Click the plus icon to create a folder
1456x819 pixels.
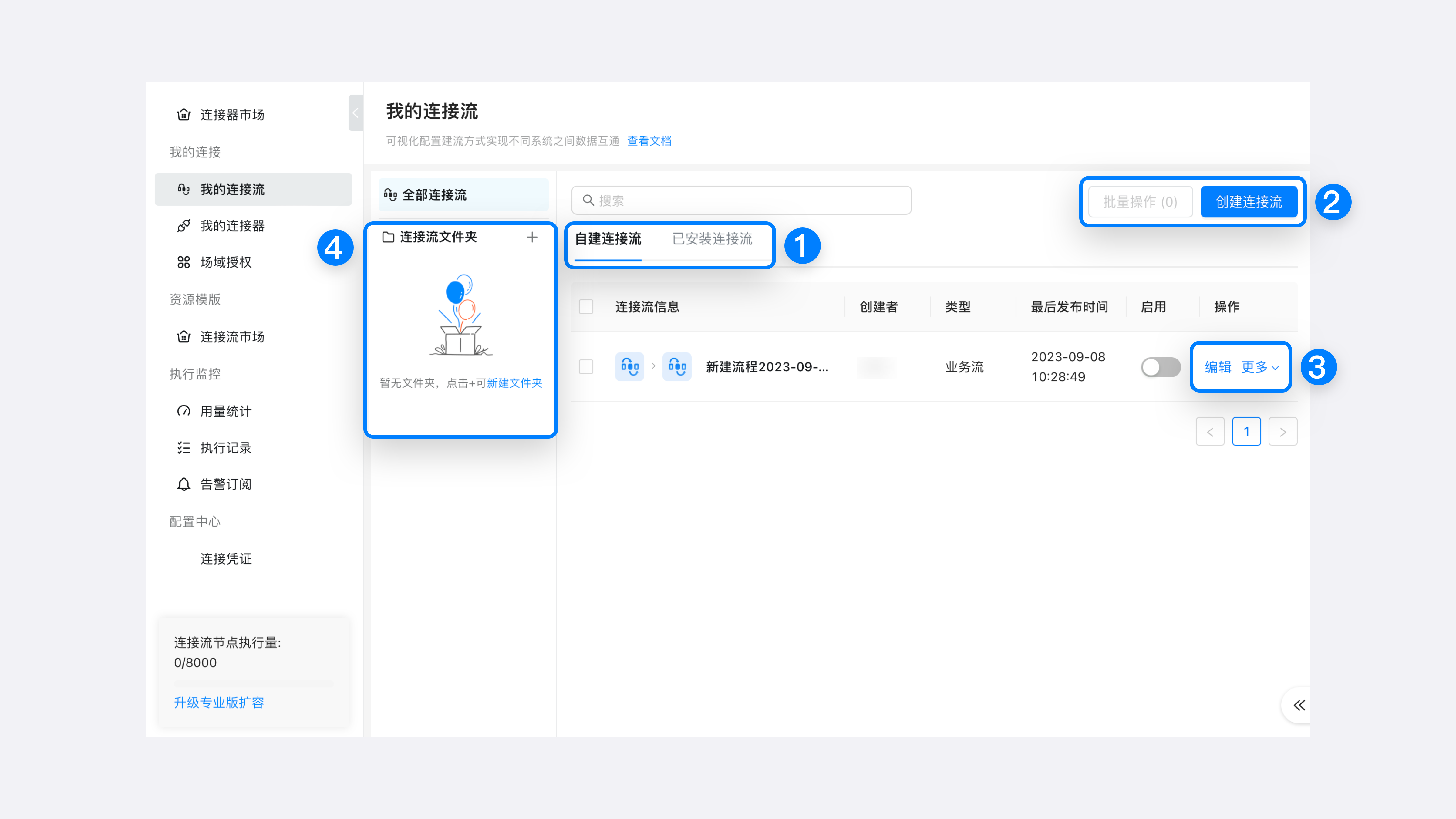coord(532,237)
